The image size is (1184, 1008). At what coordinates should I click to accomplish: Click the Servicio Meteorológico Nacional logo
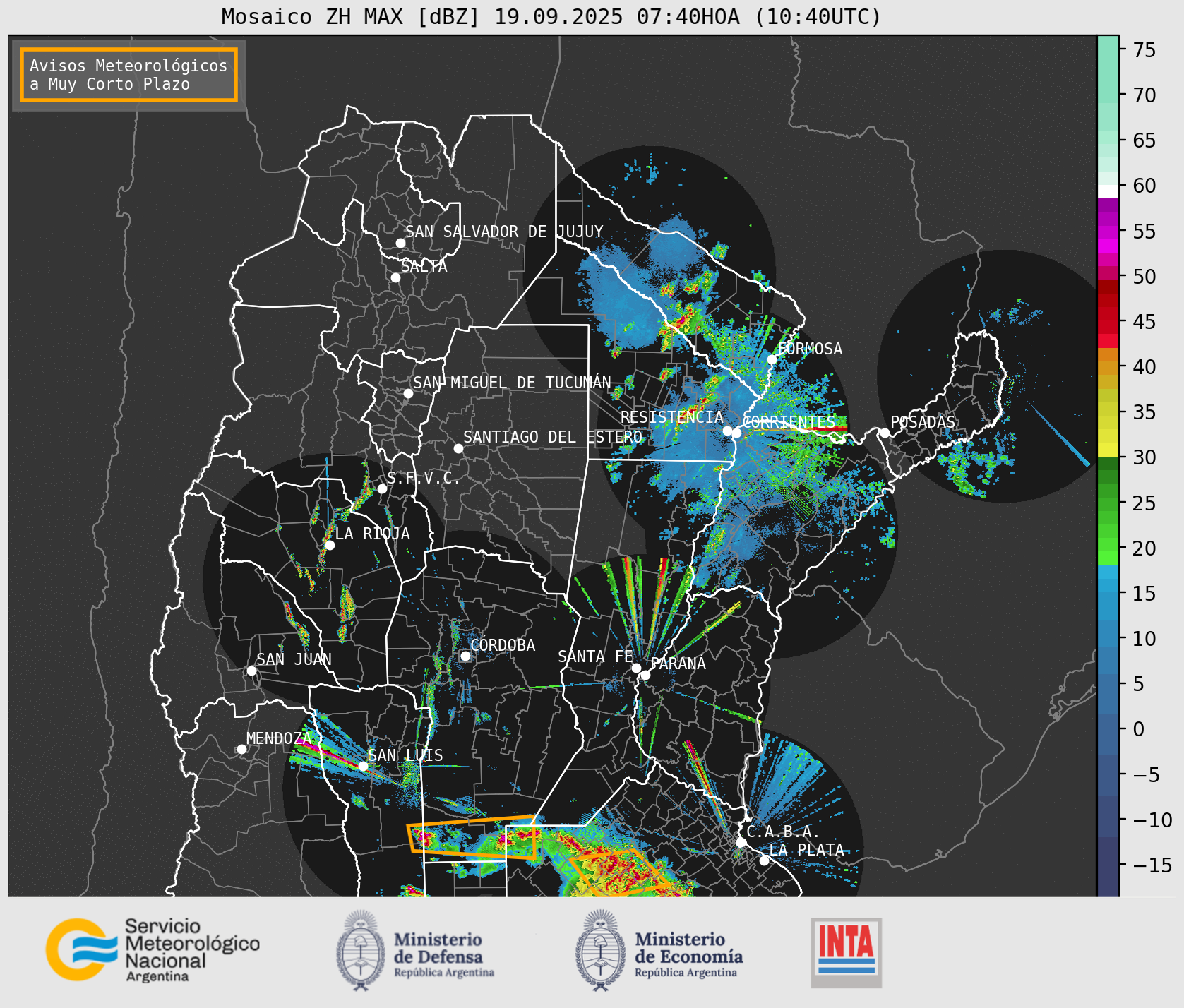[x=153, y=949]
